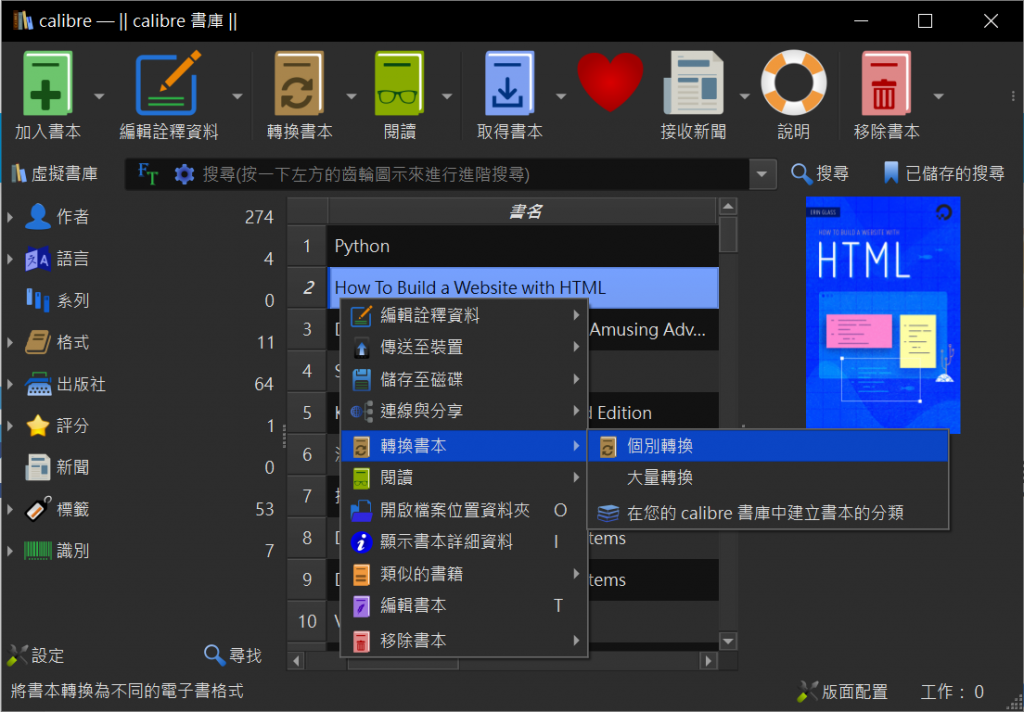Image resolution: width=1024 pixels, height=712 pixels.
Task: Expand the 語言 languages category
Action: [10, 259]
